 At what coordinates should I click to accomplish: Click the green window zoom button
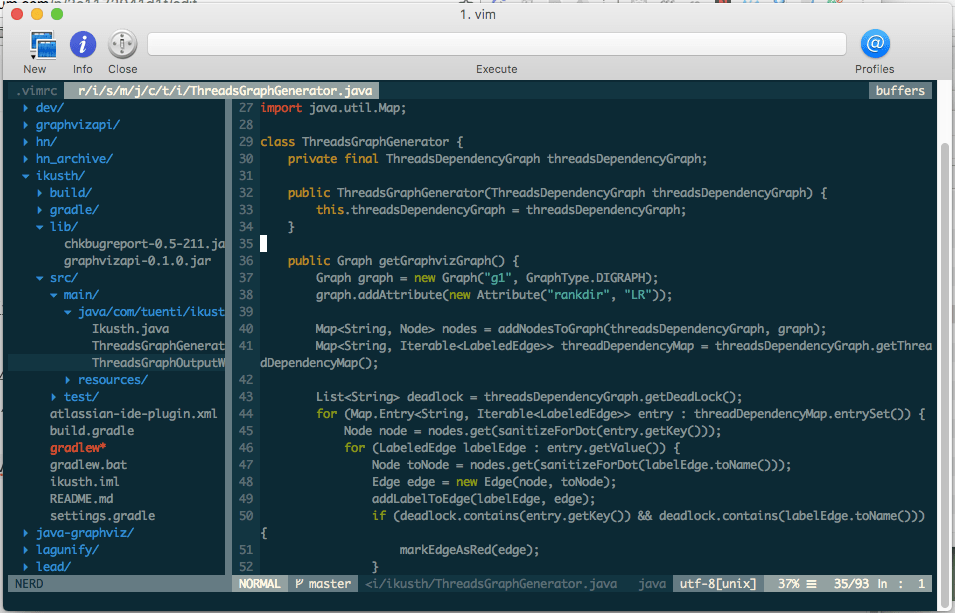tap(57, 15)
